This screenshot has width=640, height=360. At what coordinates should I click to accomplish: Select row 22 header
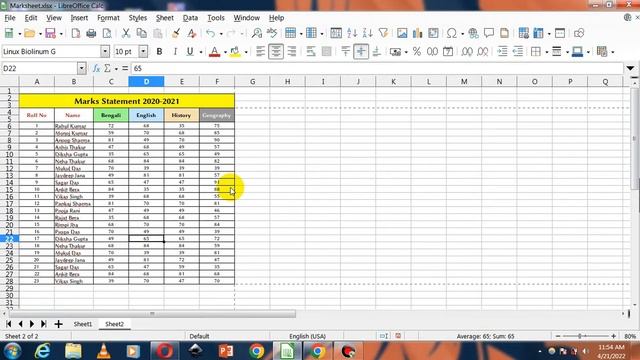point(9,239)
